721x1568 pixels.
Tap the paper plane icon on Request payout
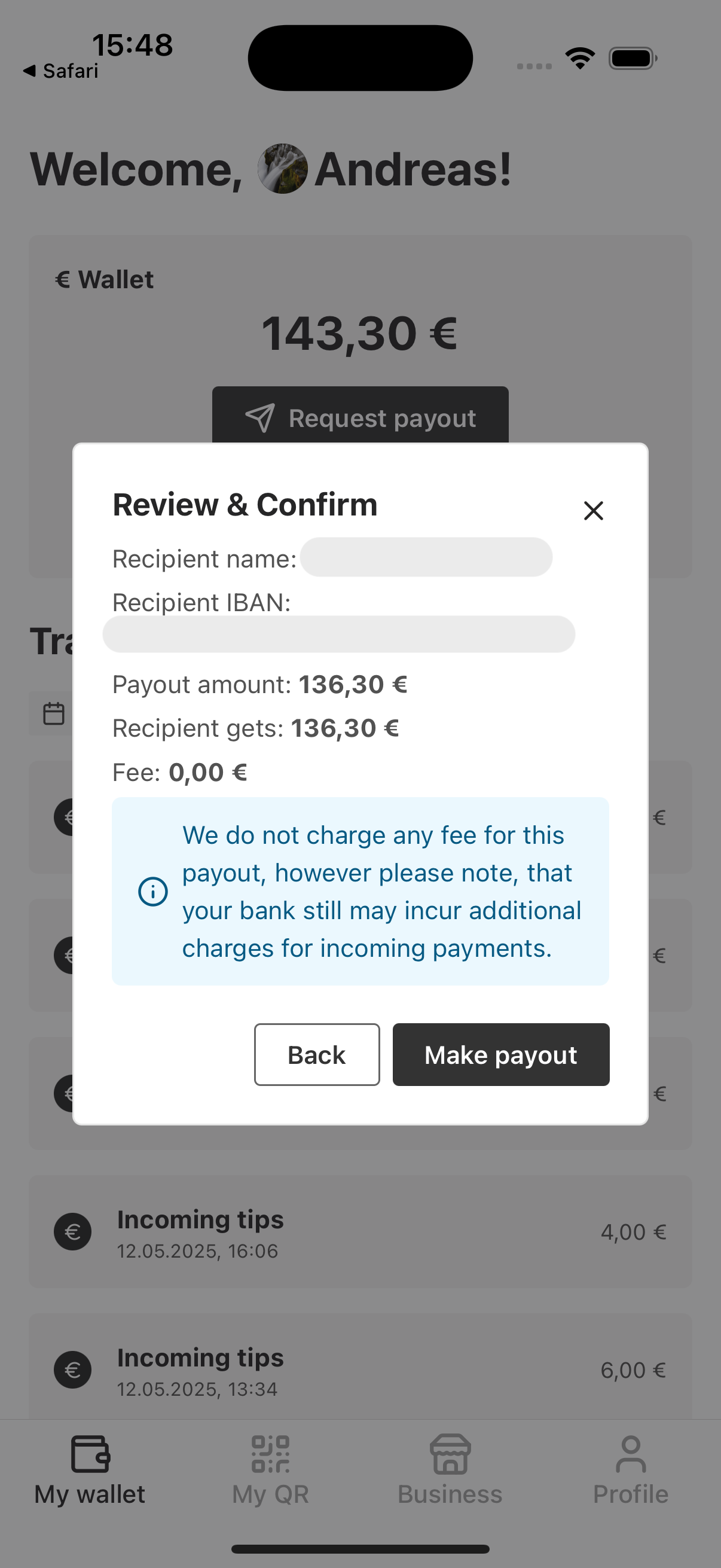pos(261,417)
